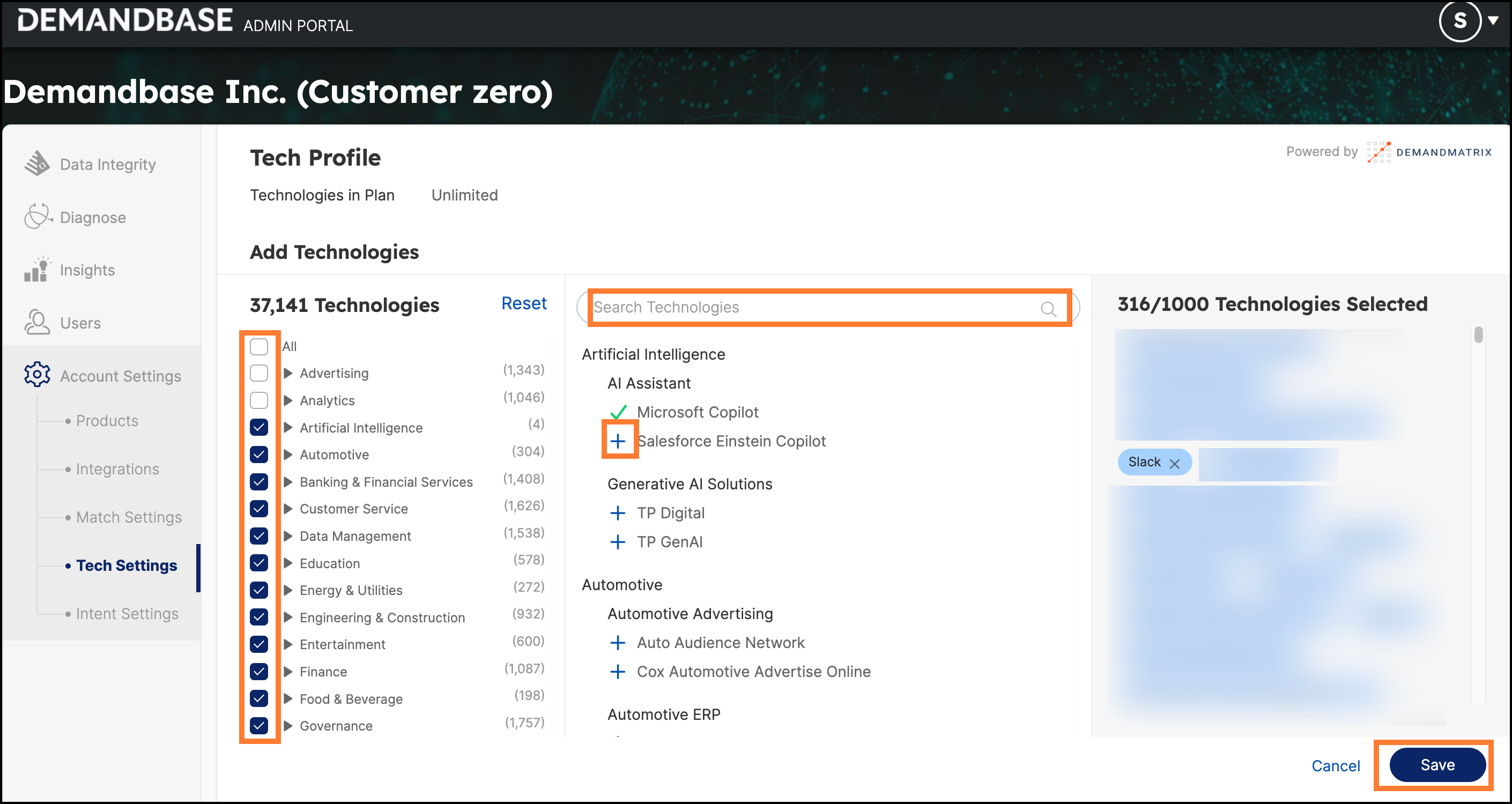Expand the Finance category arrow
Screen dimensions: 1512x804
coord(288,672)
